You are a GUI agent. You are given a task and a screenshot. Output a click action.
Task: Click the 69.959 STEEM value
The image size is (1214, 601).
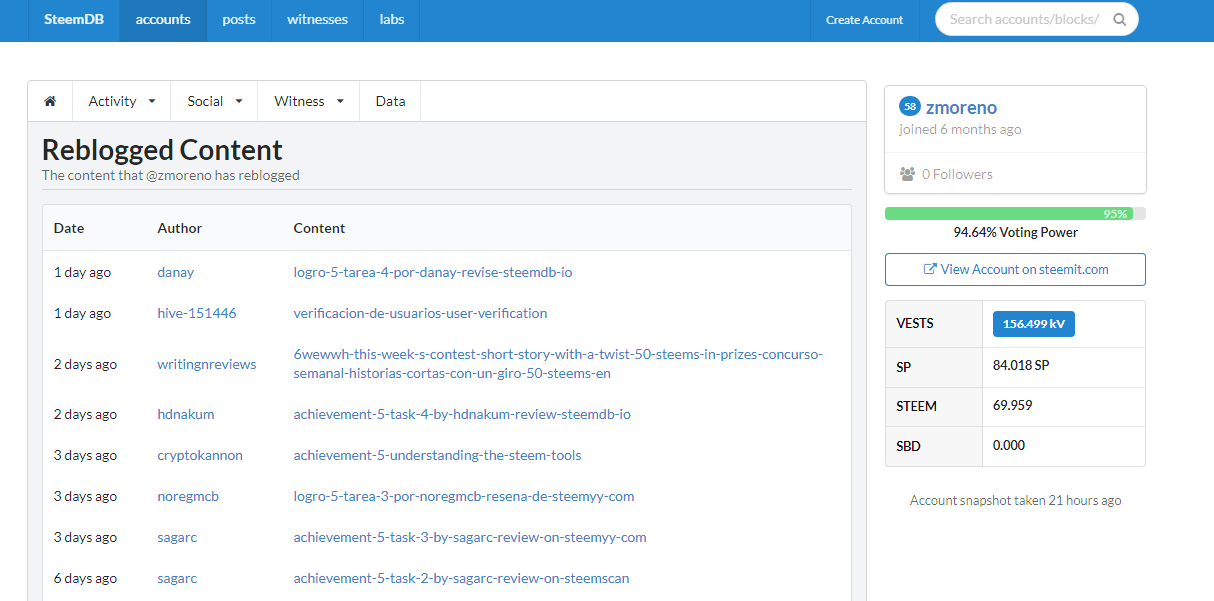tap(1013, 406)
